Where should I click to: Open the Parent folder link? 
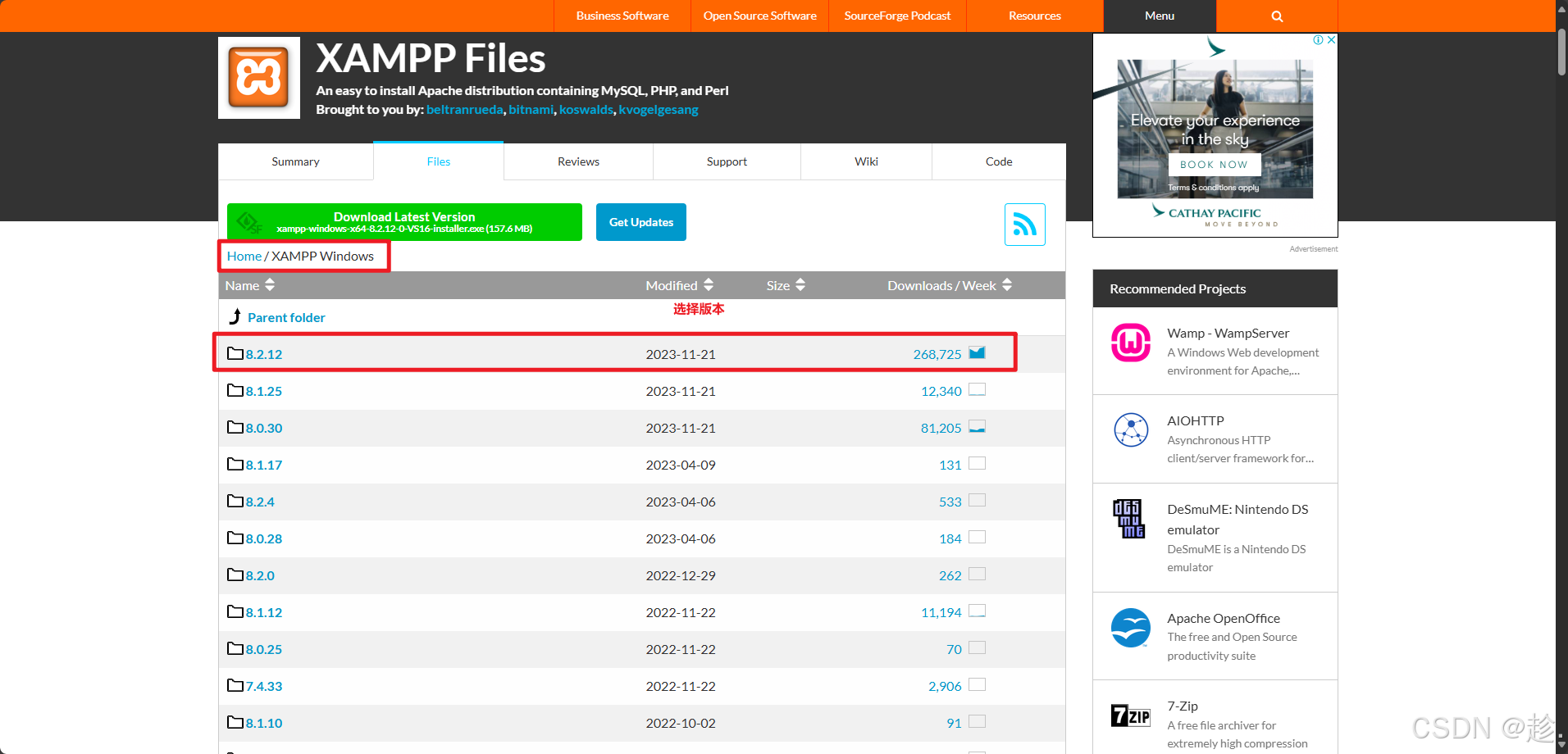[x=286, y=317]
